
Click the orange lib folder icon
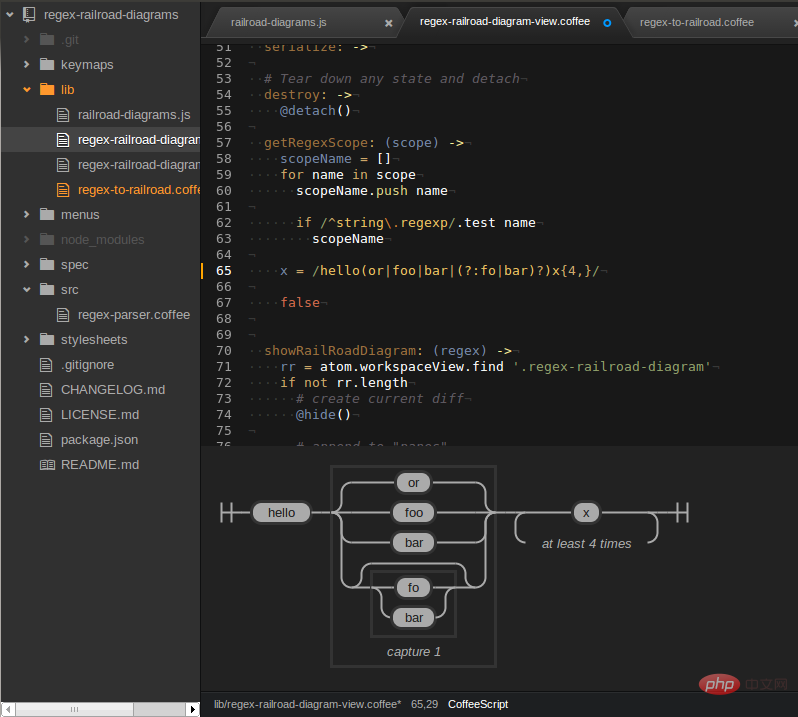[x=47, y=89]
